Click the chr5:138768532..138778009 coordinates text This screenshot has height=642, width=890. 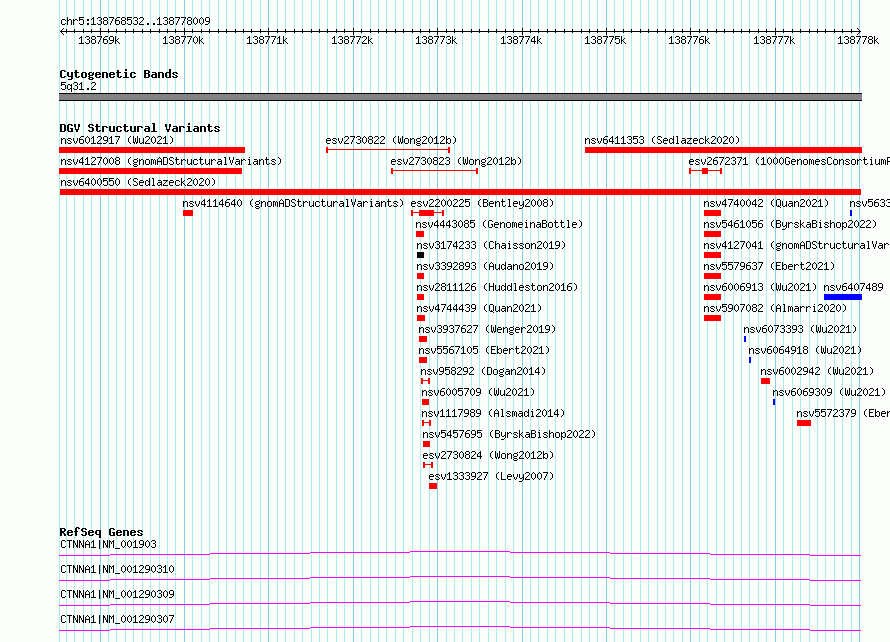click(135, 21)
